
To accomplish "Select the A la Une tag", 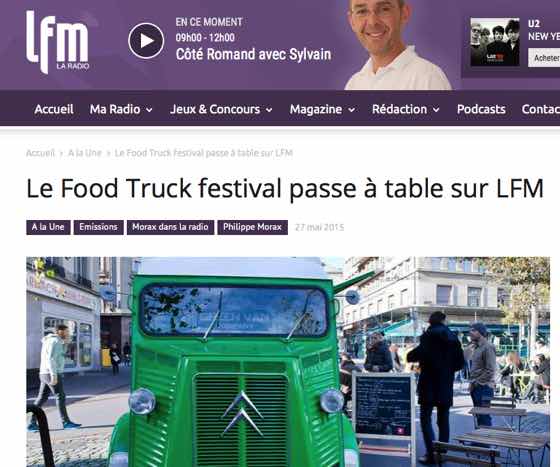I will 48,227.
